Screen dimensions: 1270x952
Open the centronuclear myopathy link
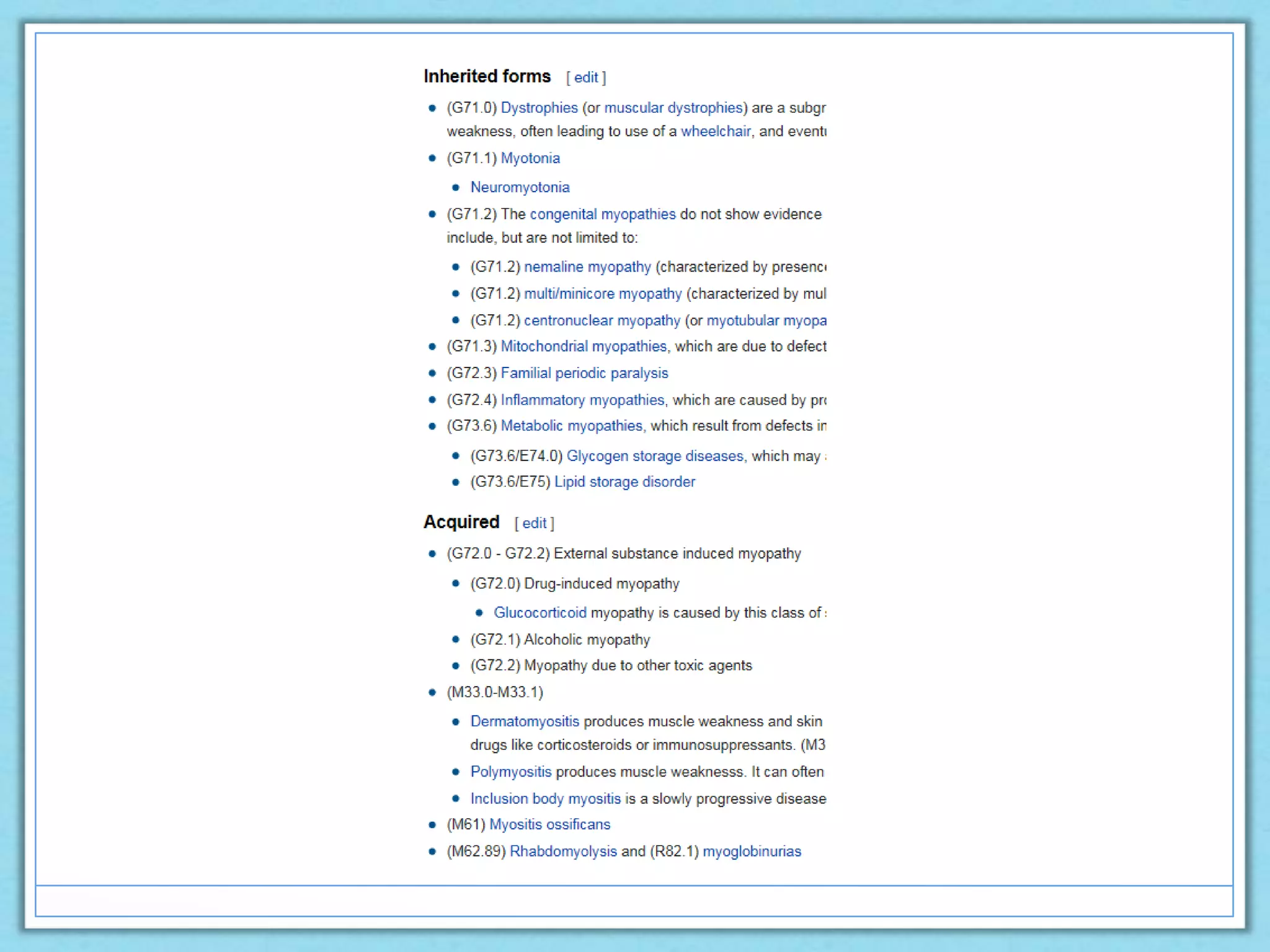click(602, 320)
